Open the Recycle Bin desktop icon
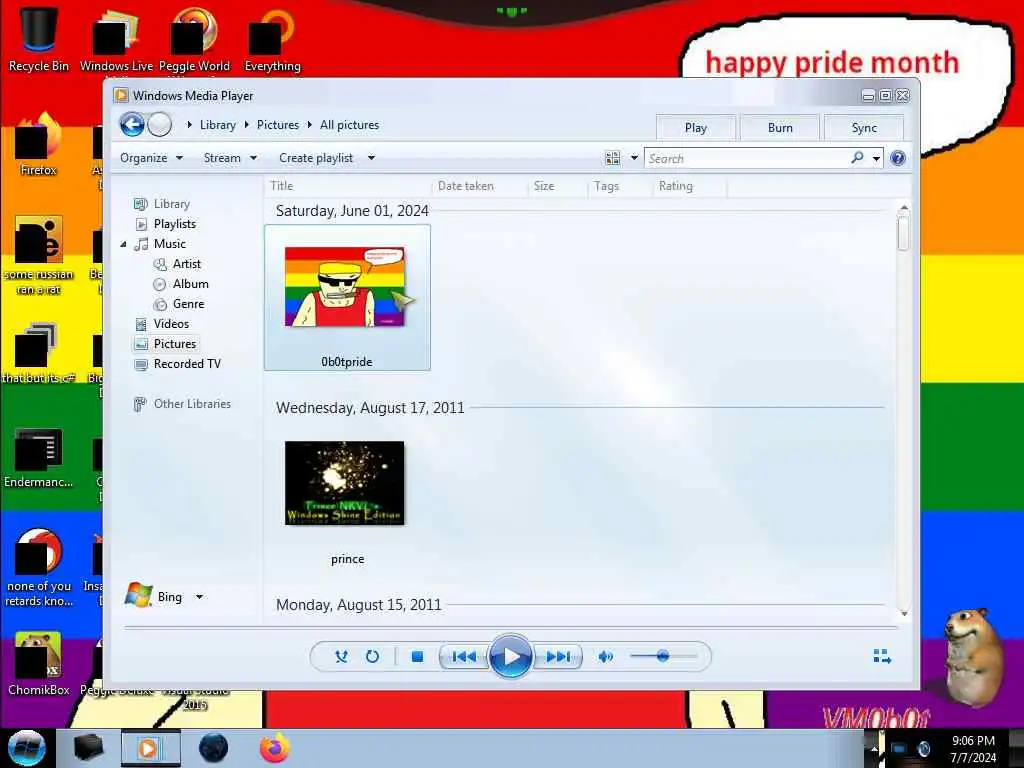This screenshot has height=768, width=1024. pos(39,39)
